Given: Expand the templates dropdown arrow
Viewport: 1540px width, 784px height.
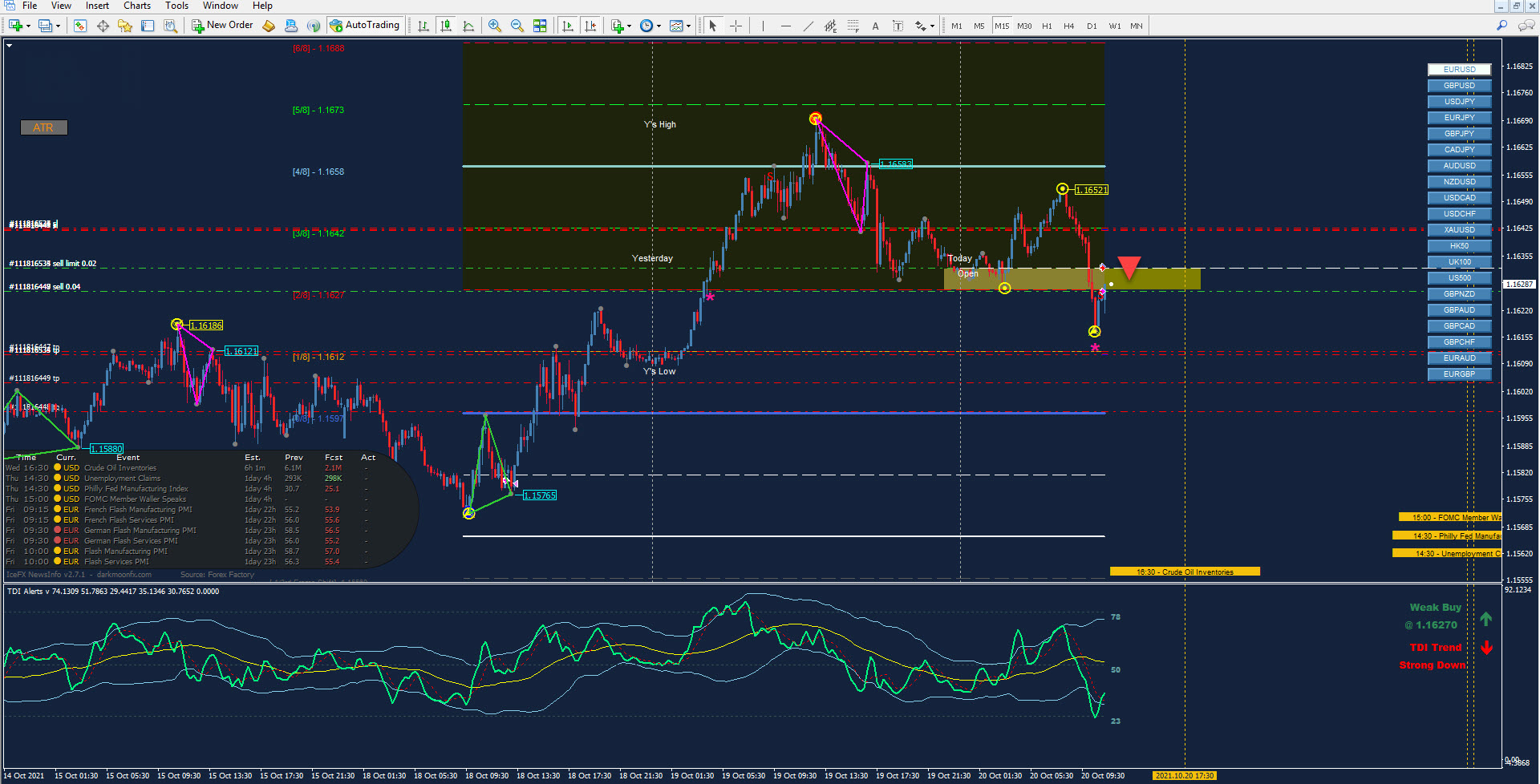Looking at the screenshot, I should click(x=688, y=26).
